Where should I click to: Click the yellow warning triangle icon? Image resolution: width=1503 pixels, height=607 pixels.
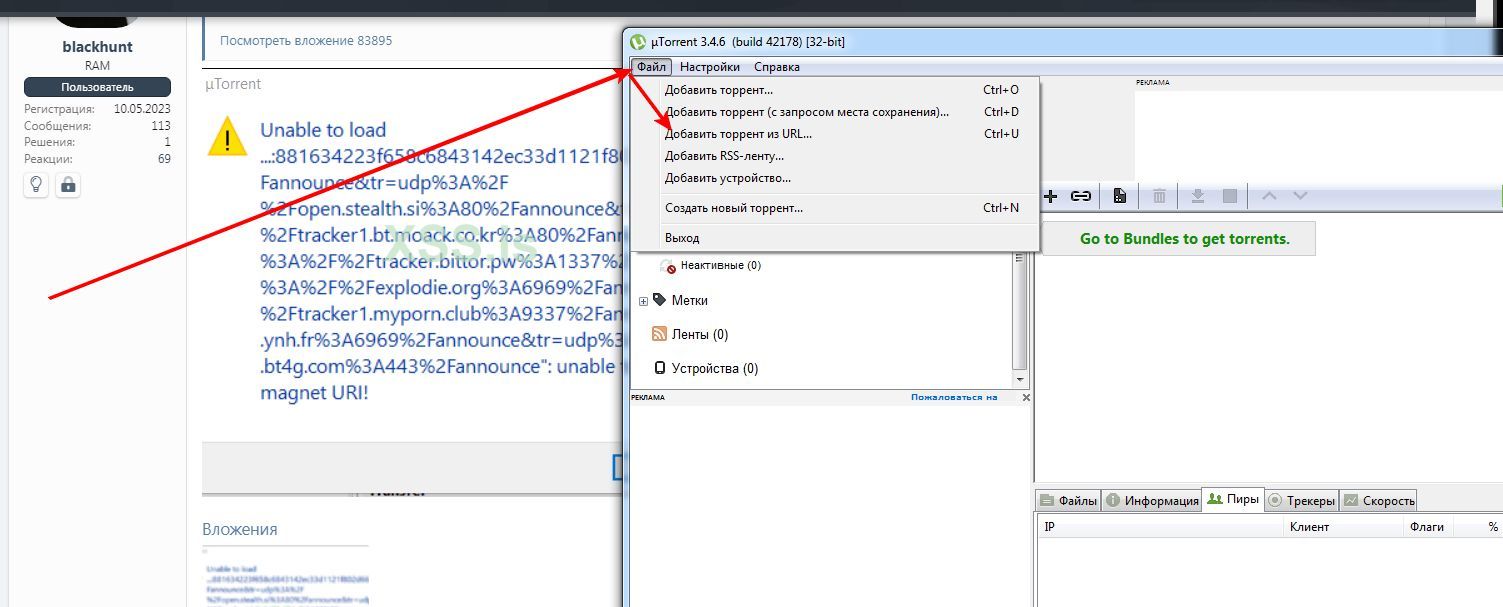click(227, 136)
